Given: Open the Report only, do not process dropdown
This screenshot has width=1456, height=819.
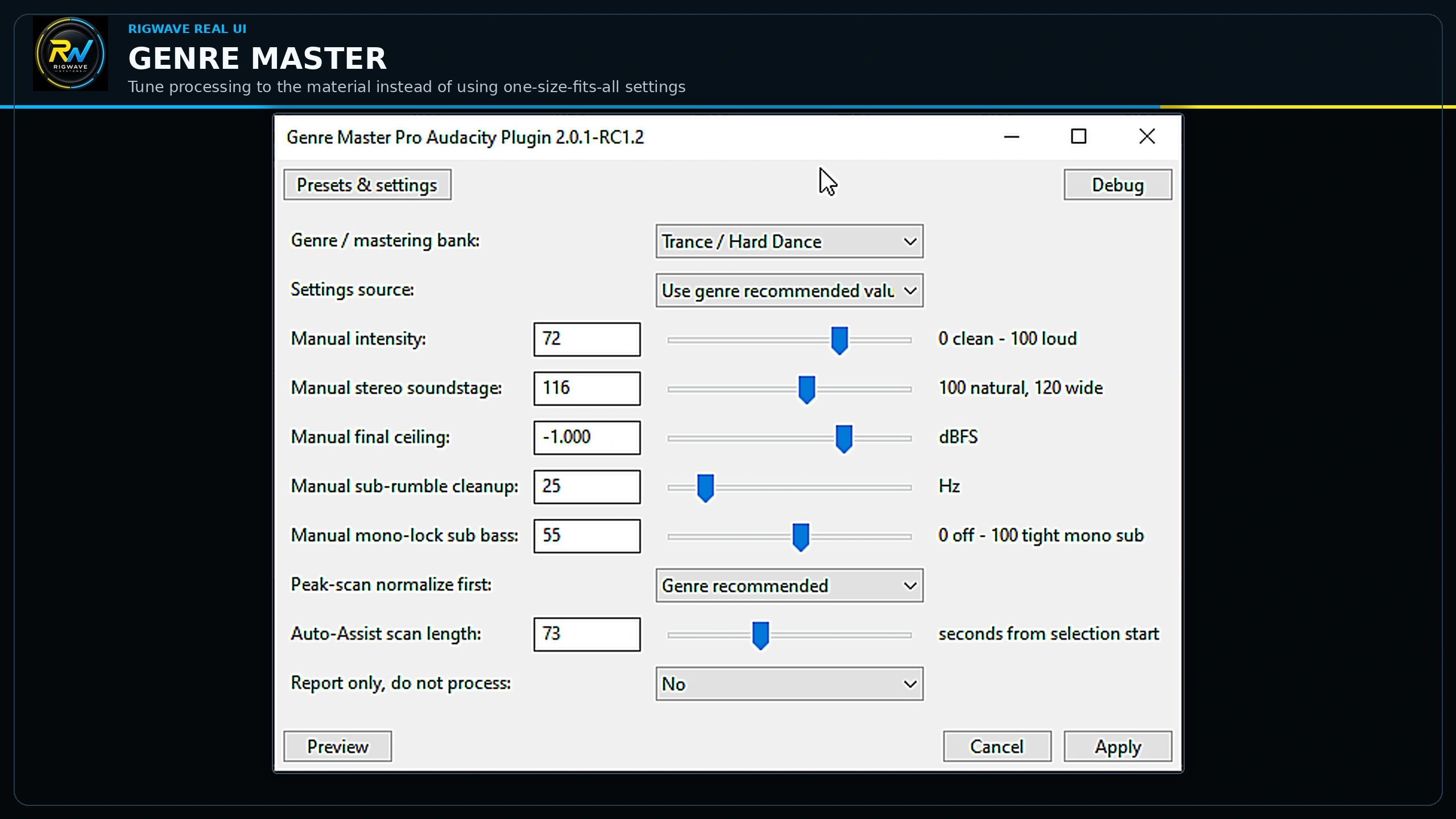Looking at the screenshot, I should (789, 684).
